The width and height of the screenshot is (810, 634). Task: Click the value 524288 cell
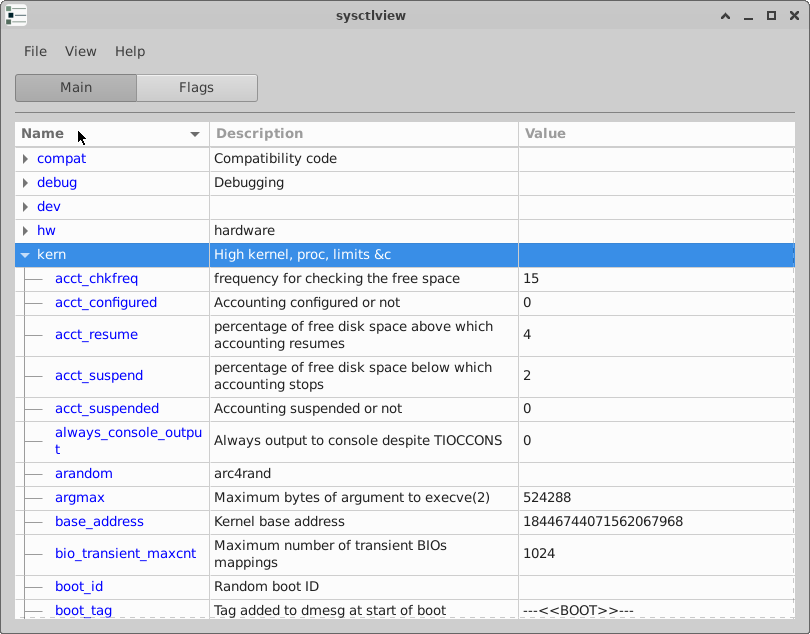pos(547,498)
